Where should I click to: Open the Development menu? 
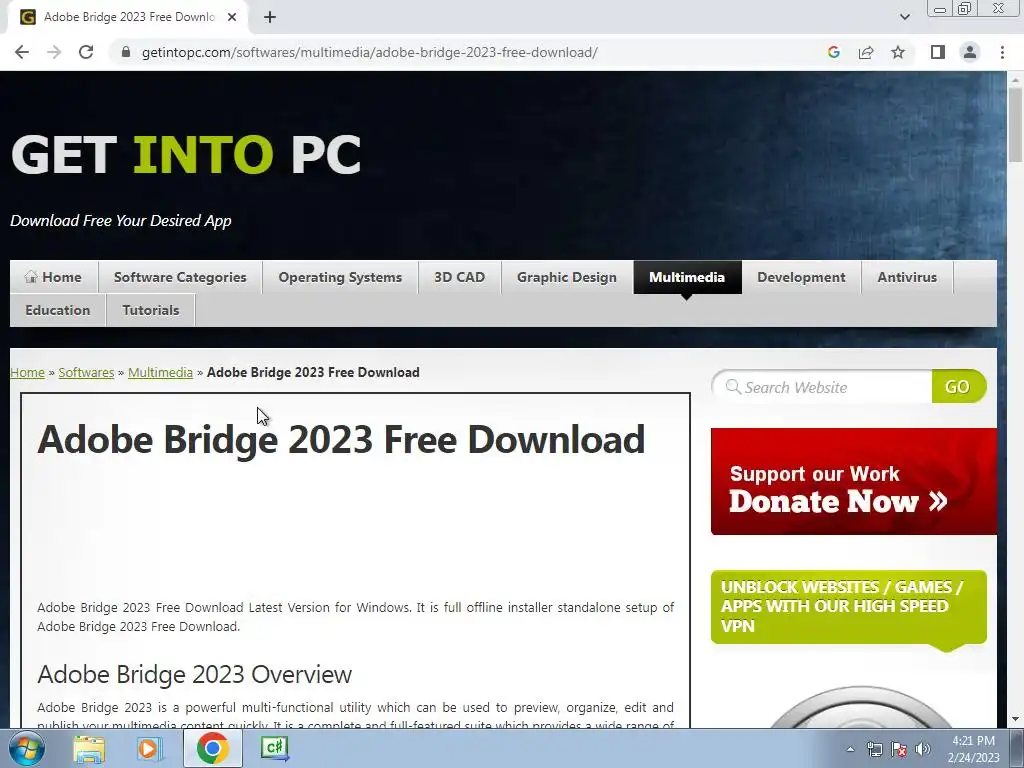point(801,277)
